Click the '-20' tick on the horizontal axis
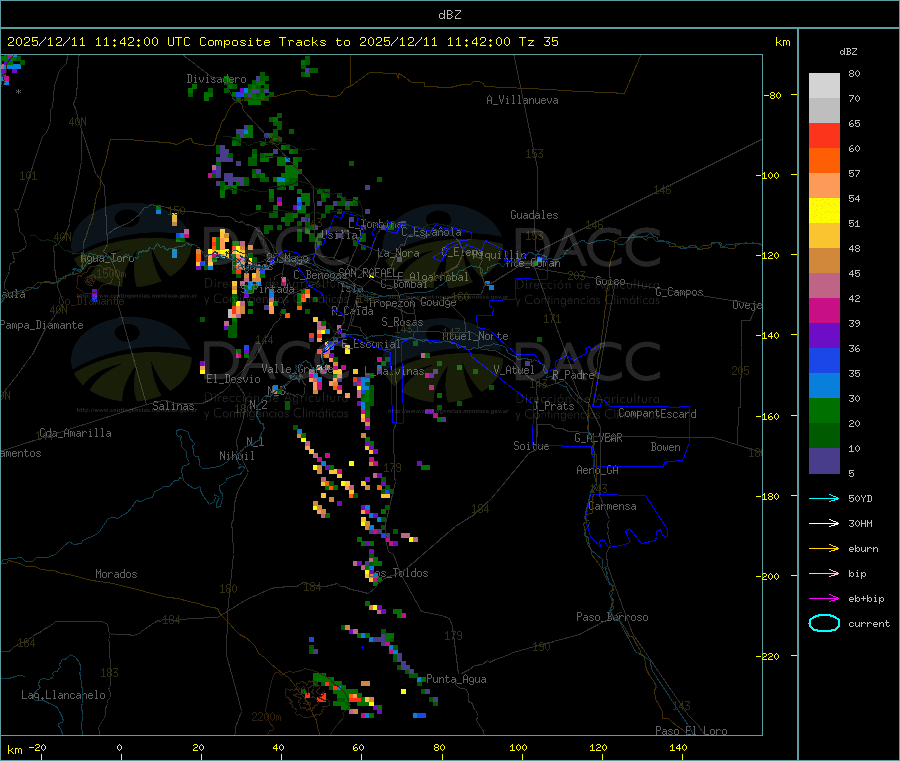The width and height of the screenshot is (900, 761). (x=37, y=747)
